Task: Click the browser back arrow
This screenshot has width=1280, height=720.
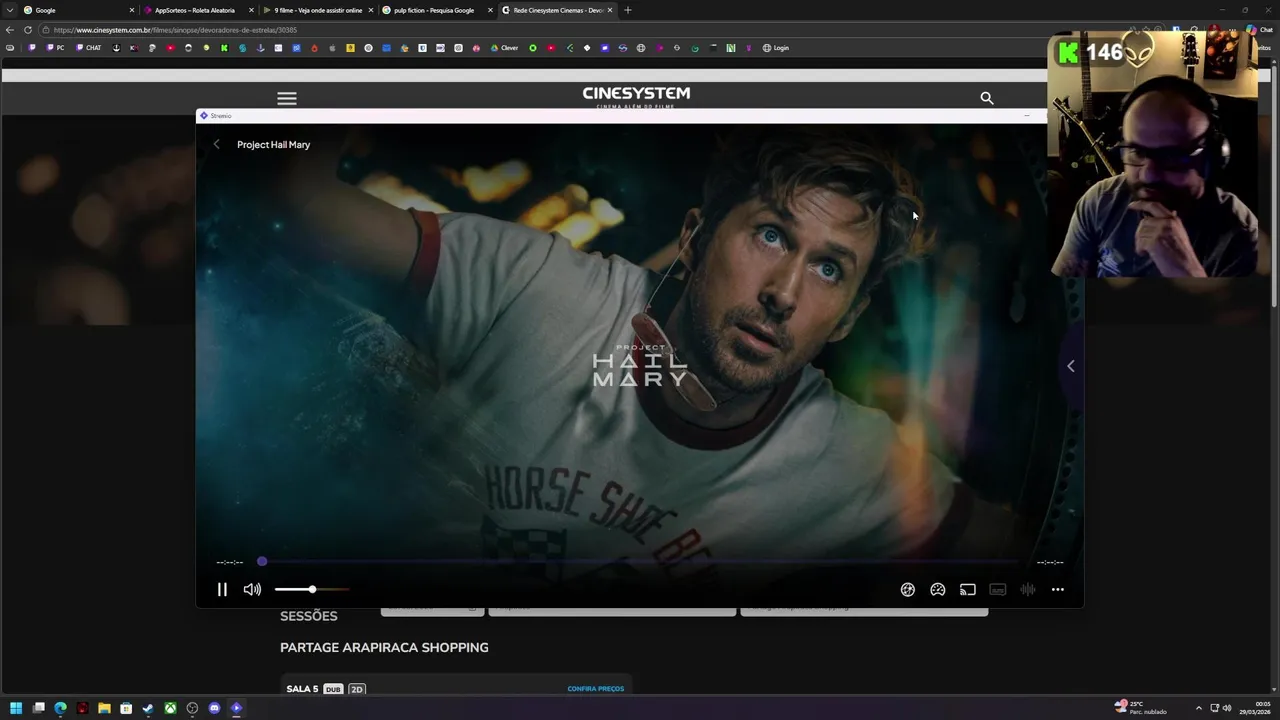Action: point(10,30)
